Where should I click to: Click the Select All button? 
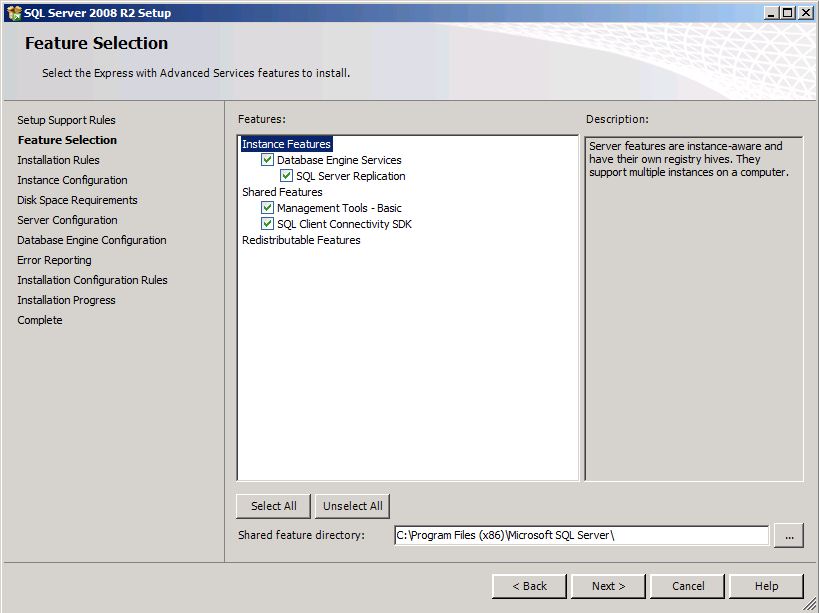272,505
